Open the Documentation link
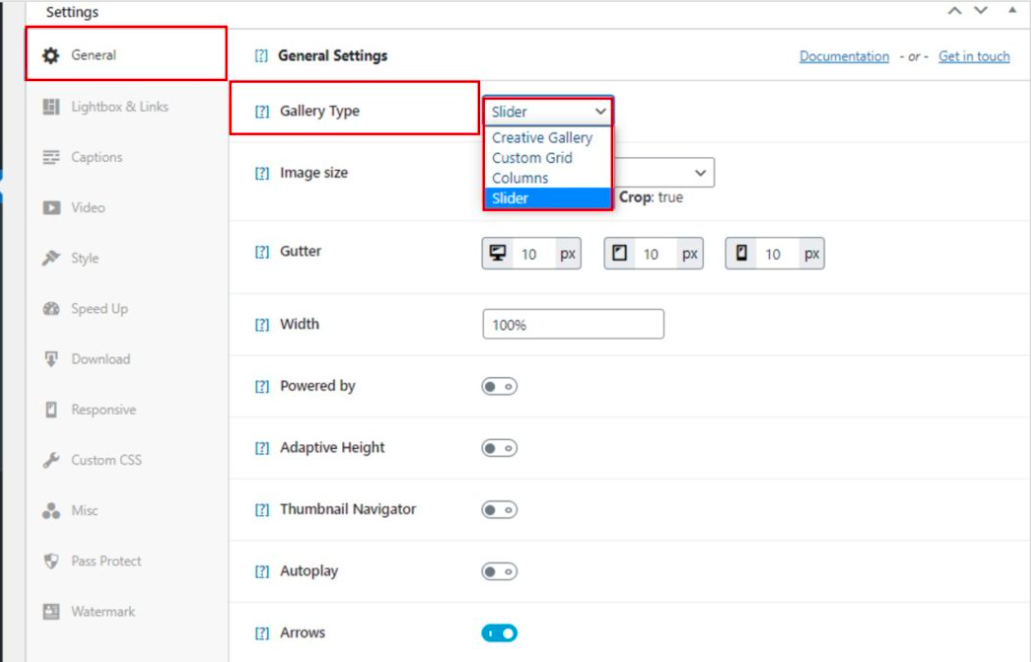Image resolution: width=1031 pixels, height=662 pixels. 844,56
